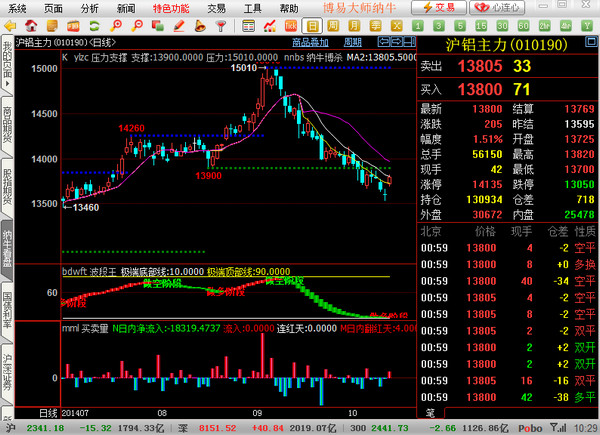Viewport: 600px width, 435px height.
Task: Click the green refresh arrows icon
Action: click(94, 26)
